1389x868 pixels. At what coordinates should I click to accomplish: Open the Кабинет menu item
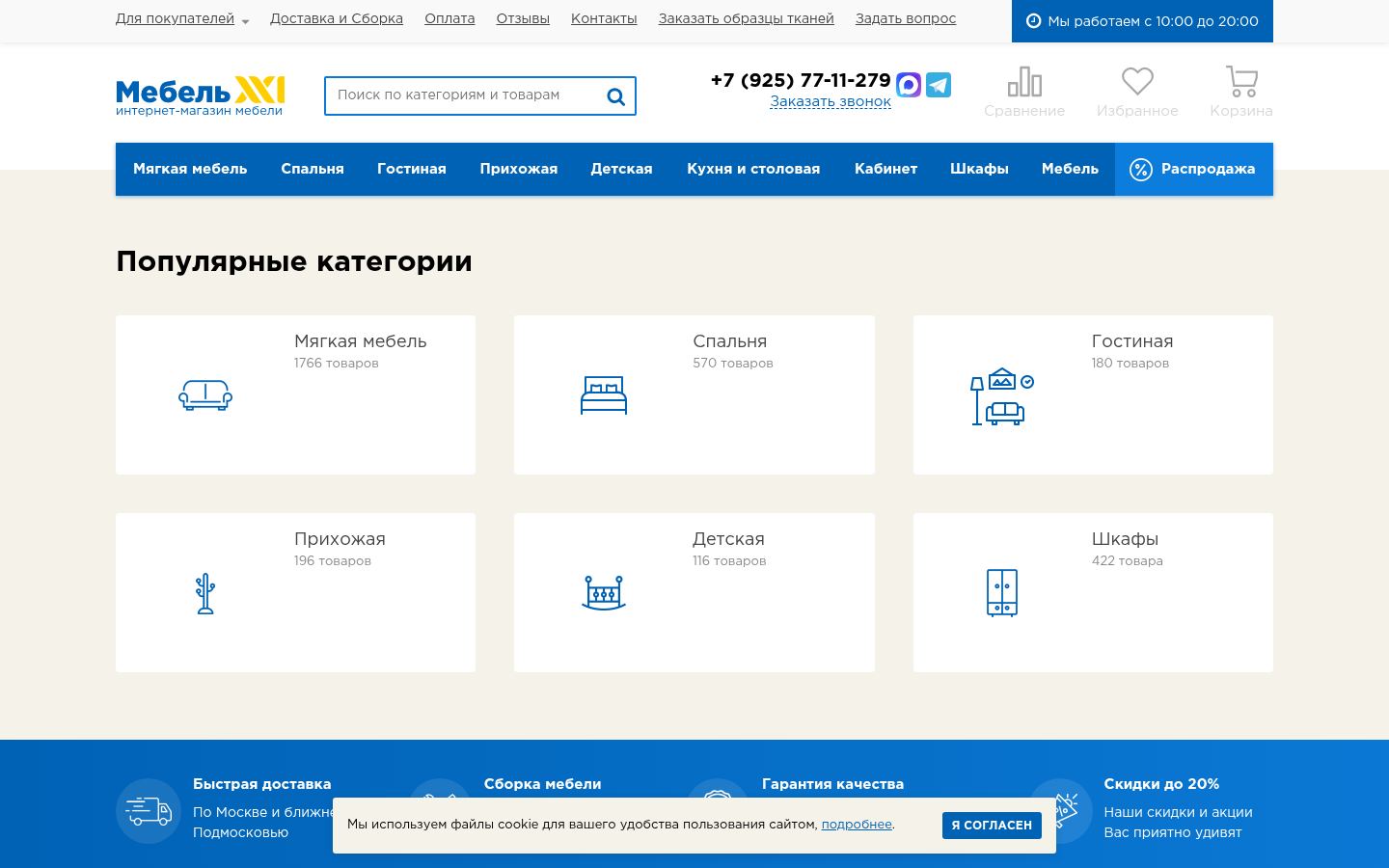point(885,170)
